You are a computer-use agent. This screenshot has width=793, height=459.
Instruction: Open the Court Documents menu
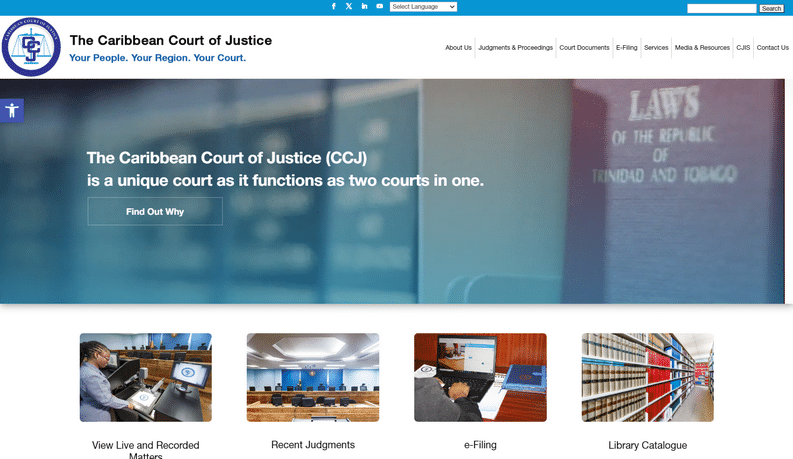pyautogui.click(x=584, y=48)
